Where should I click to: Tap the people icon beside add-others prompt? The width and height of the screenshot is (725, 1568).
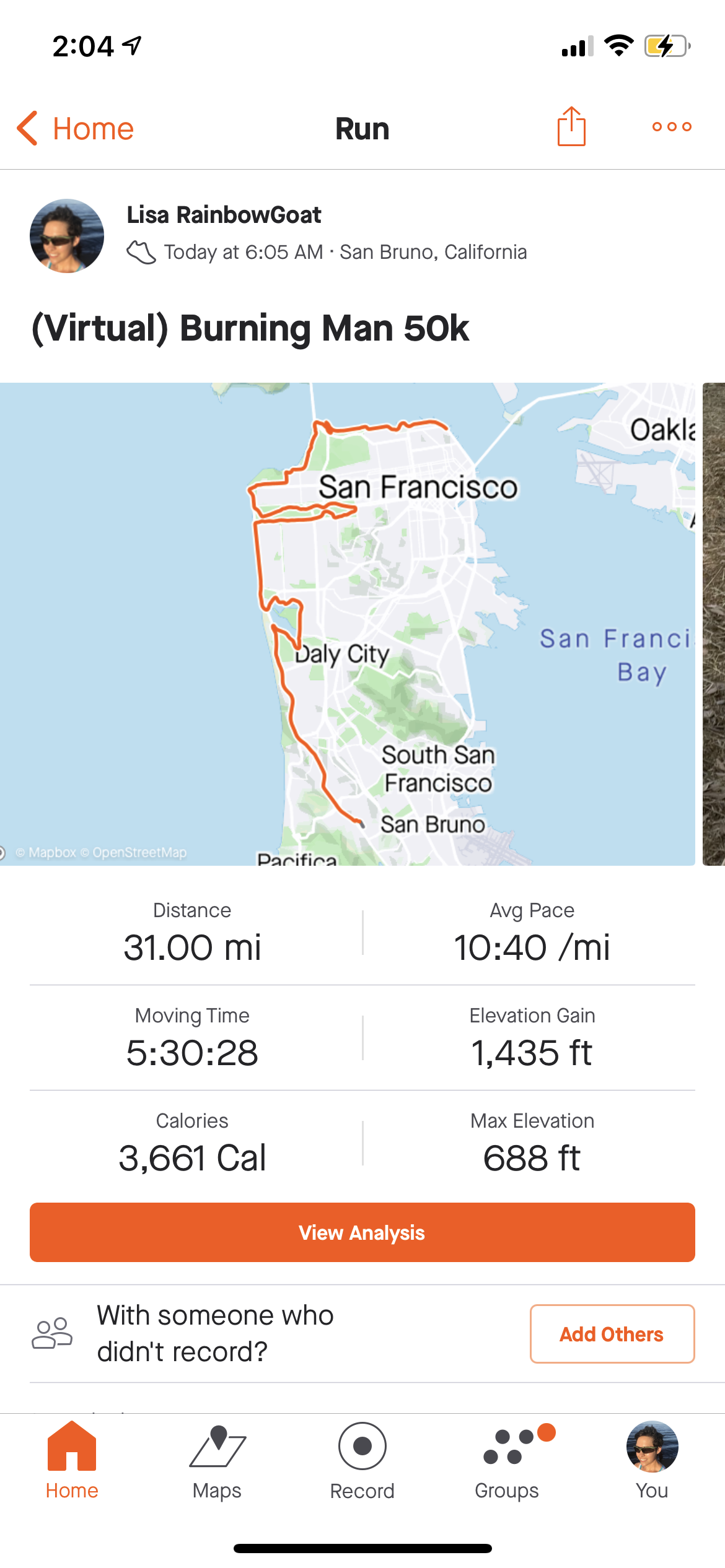[52, 1333]
